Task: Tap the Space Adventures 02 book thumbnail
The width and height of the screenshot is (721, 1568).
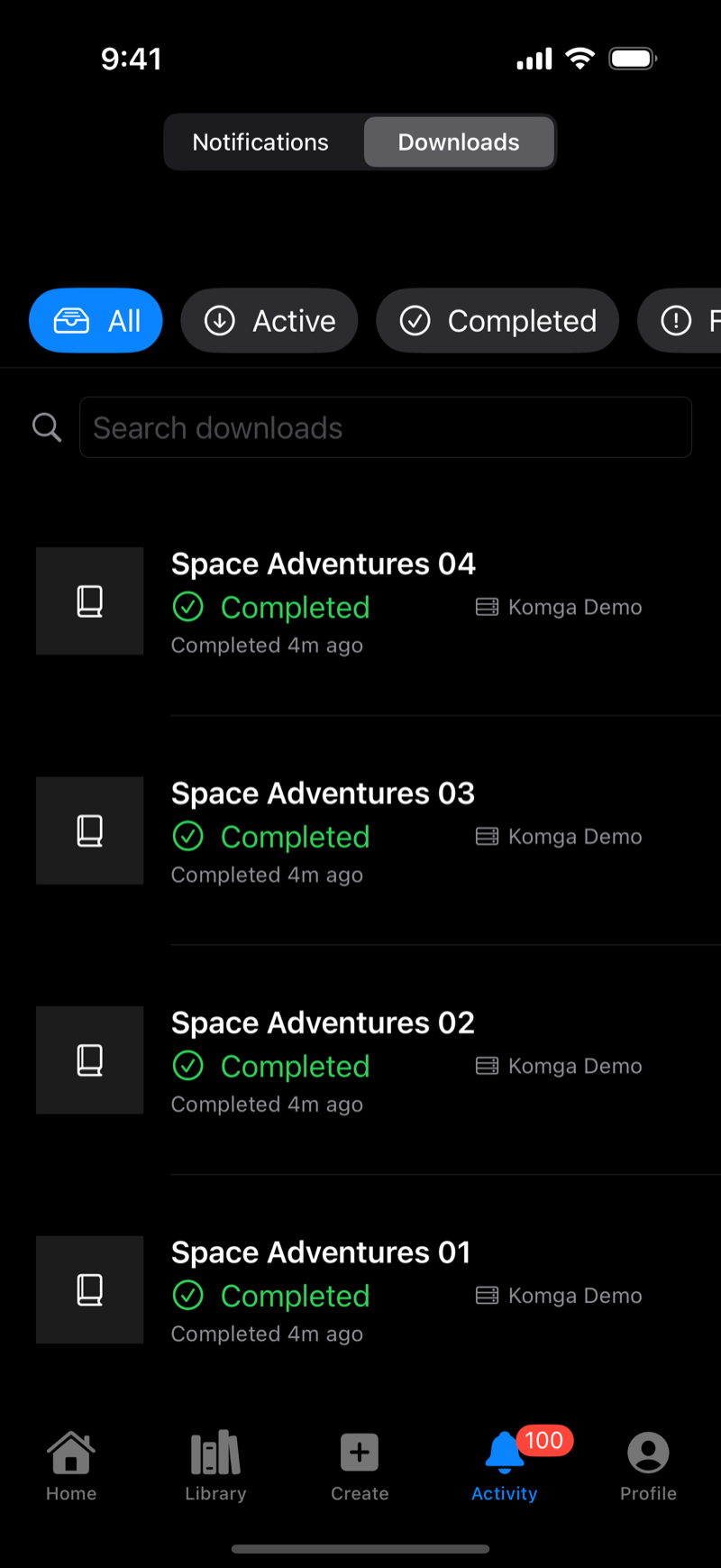Action: click(x=90, y=1059)
